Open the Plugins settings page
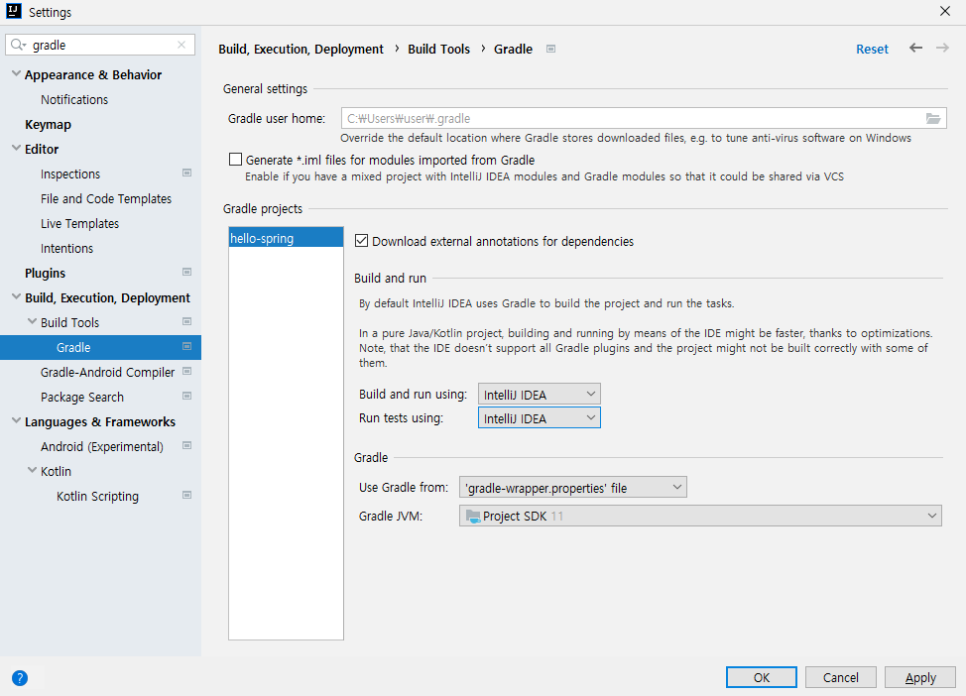The width and height of the screenshot is (966, 696). click(45, 273)
